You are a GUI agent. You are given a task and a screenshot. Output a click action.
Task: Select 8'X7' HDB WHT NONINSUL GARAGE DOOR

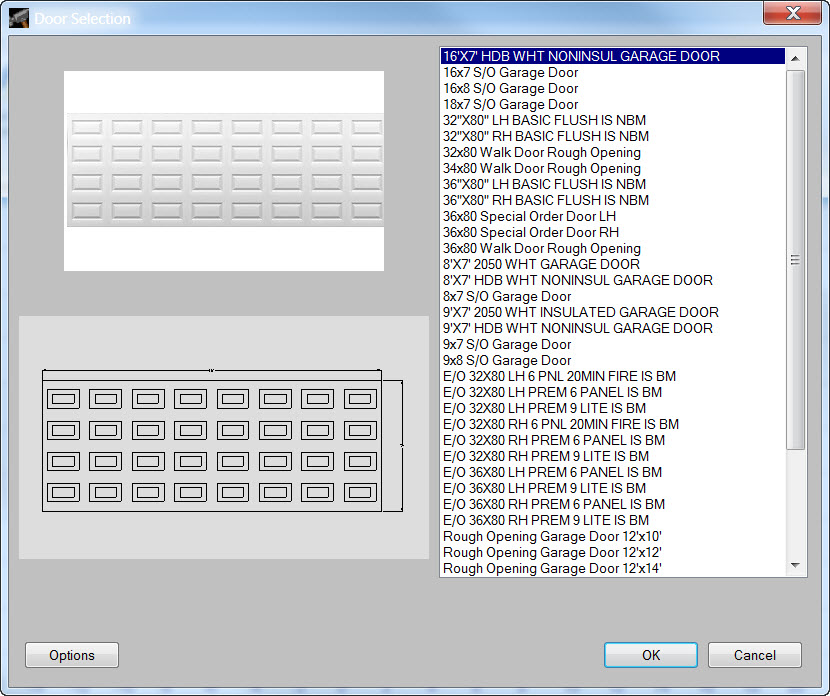[x=613, y=280]
